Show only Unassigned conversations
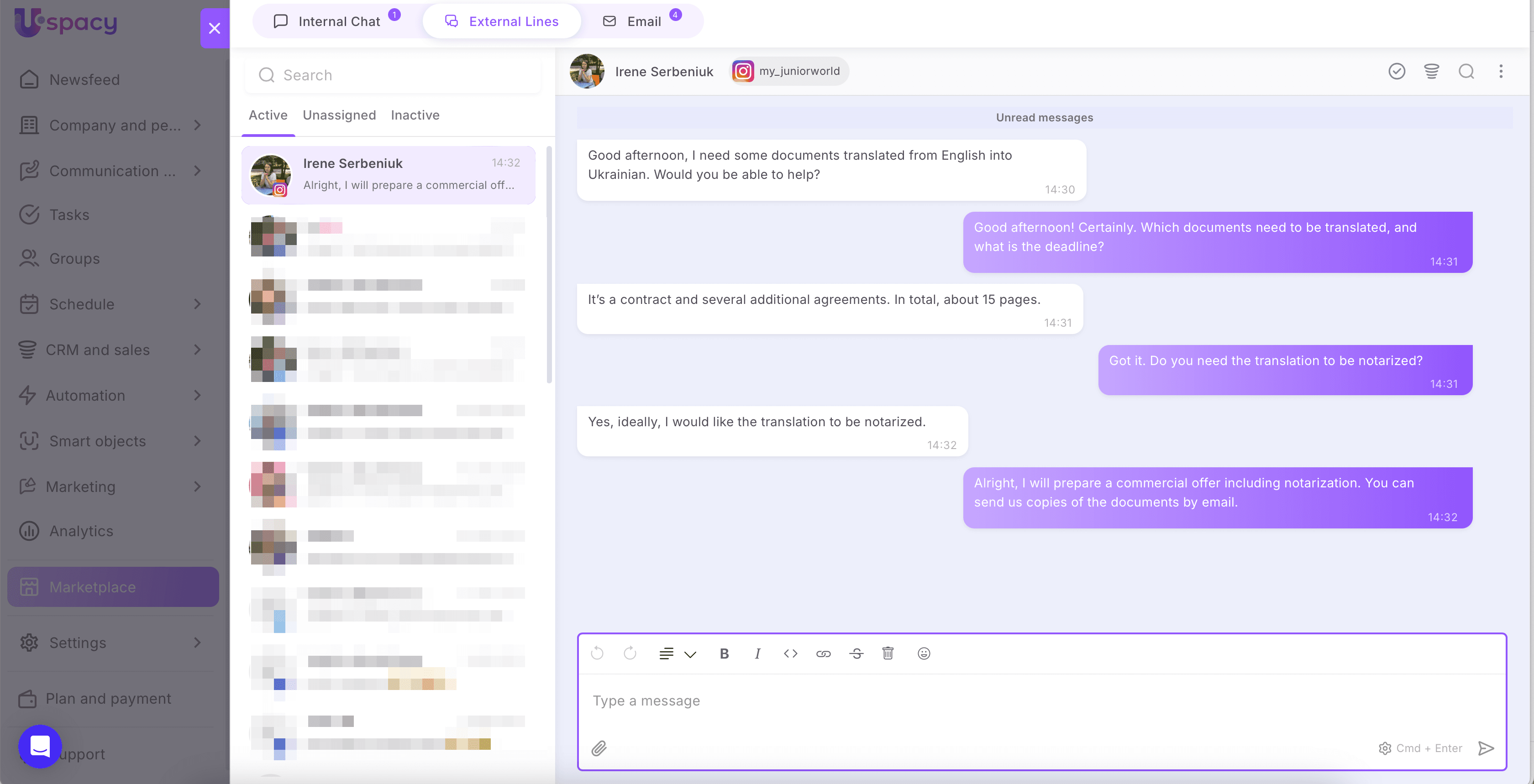This screenshot has width=1534, height=784. (x=339, y=115)
